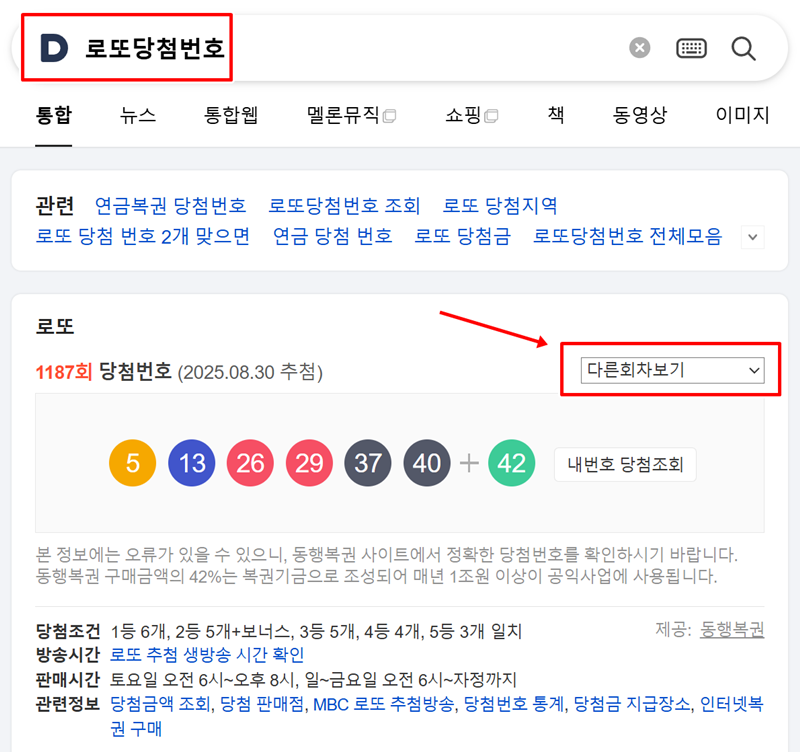The width and height of the screenshot is (800, 752).
Task: Open related search 로또 당첨금
Action: (462, 236)
